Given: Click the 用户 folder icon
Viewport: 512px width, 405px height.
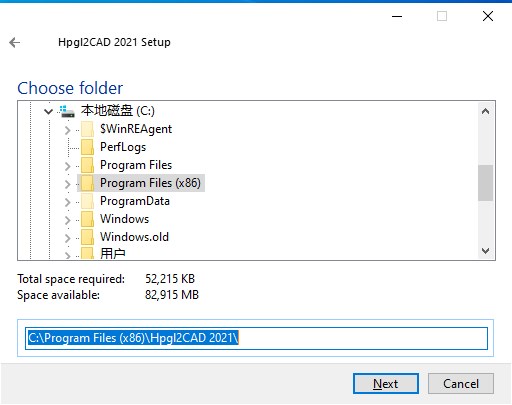Looking at the screenshot, I should (x=87, y=253).
